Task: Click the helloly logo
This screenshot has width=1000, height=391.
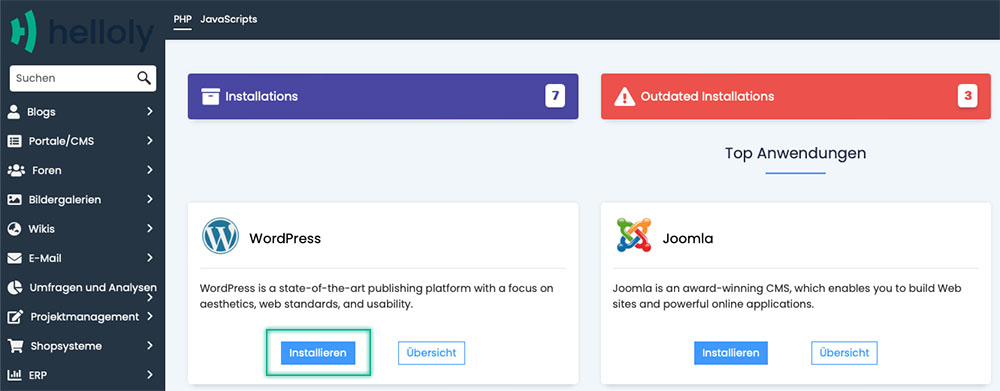Action: click(82, 31)
